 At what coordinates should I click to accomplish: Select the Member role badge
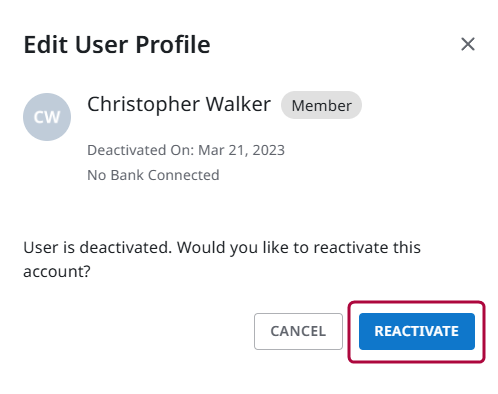(321, 105)
